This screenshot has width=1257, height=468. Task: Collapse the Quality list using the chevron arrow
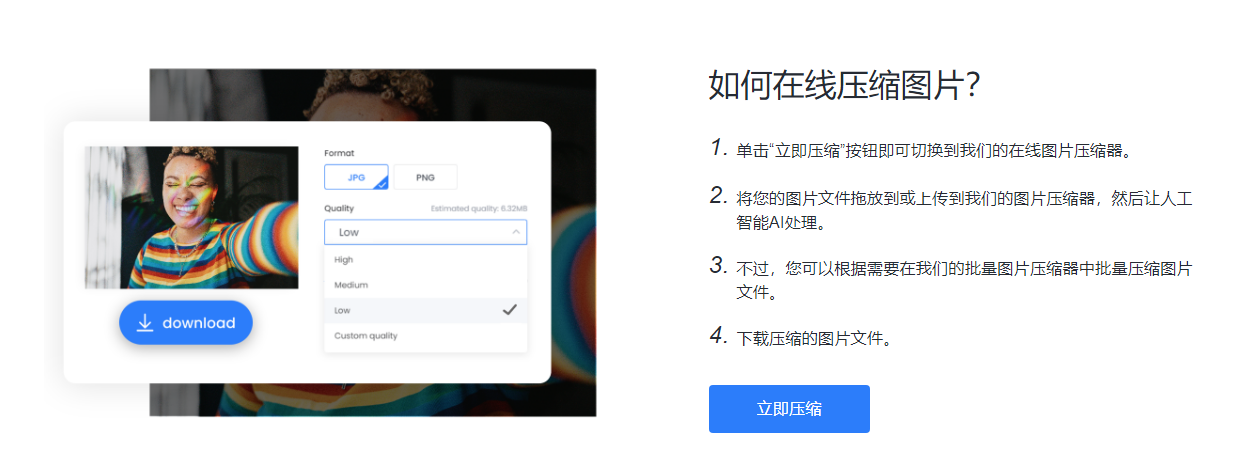pos(516,232)
